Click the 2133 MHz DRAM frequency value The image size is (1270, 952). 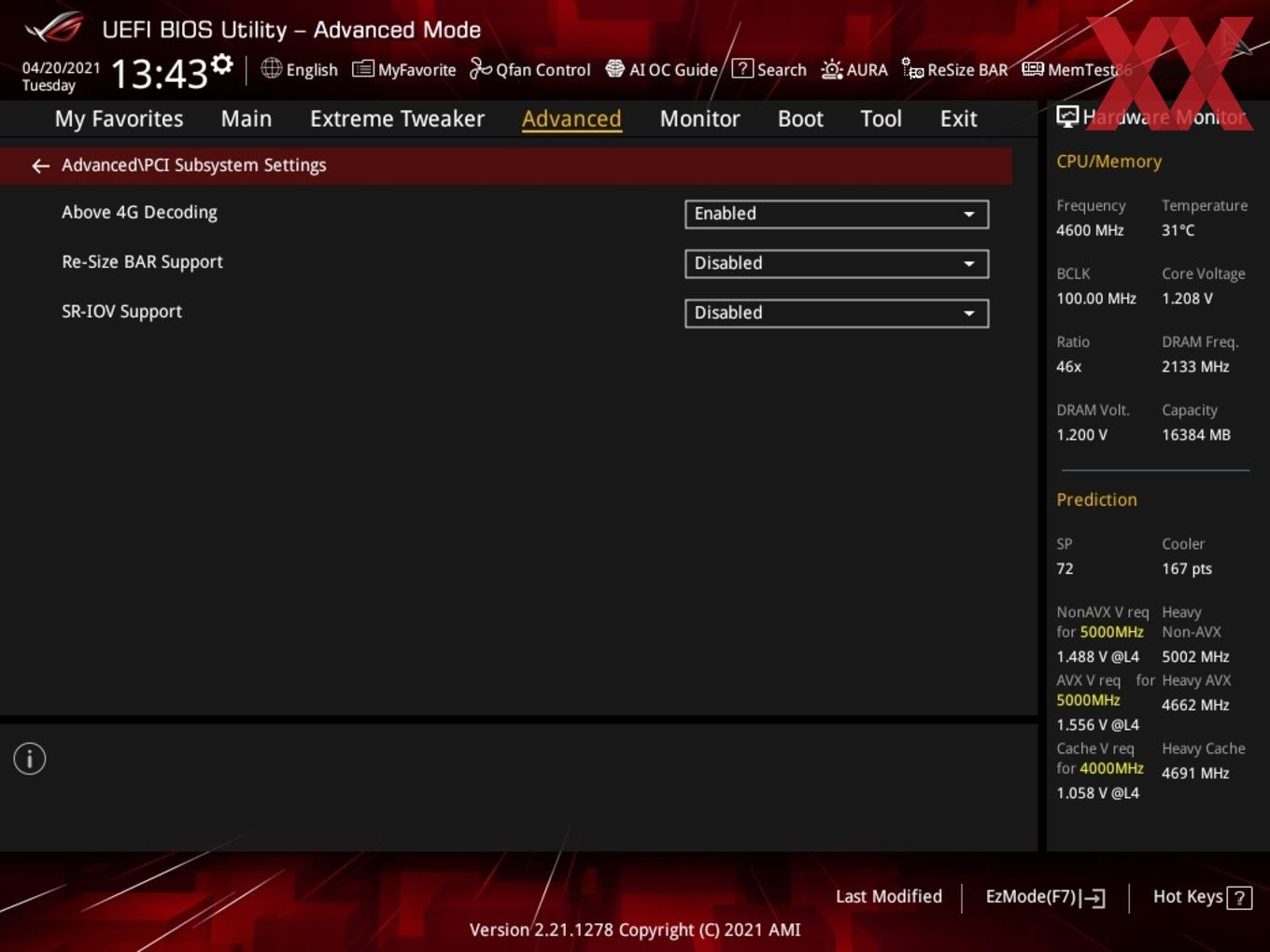click(x=1195, y=367)
